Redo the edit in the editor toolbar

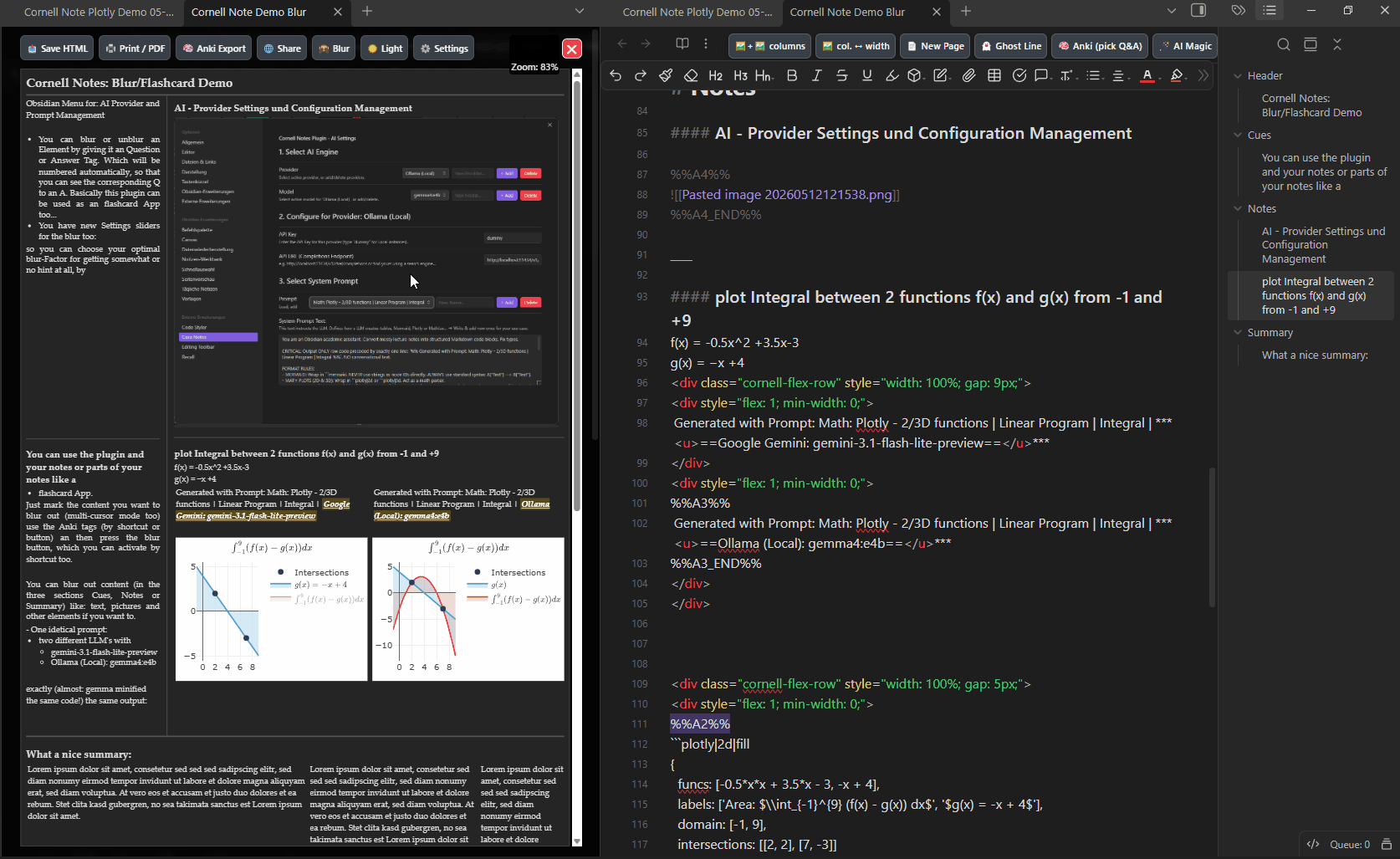(641, 75)
